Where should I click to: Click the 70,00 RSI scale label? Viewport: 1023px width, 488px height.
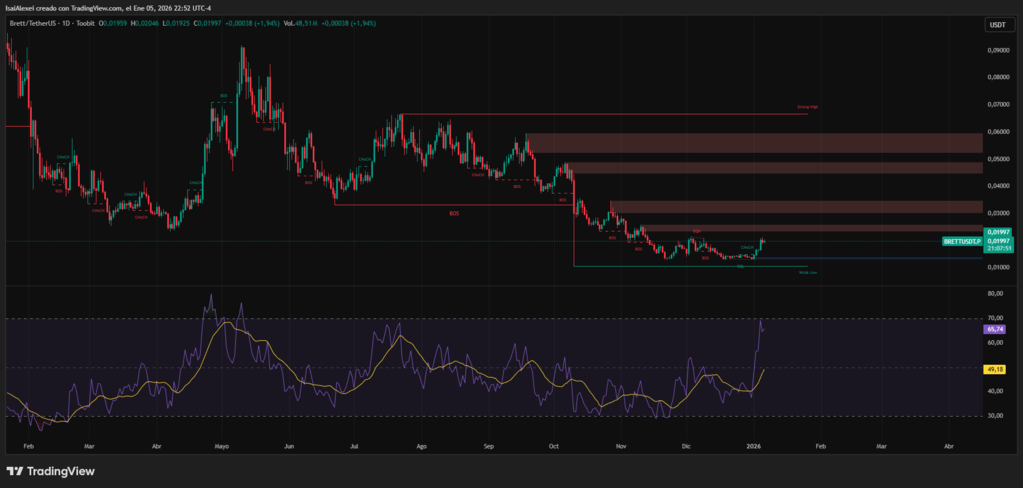[995, 318]
